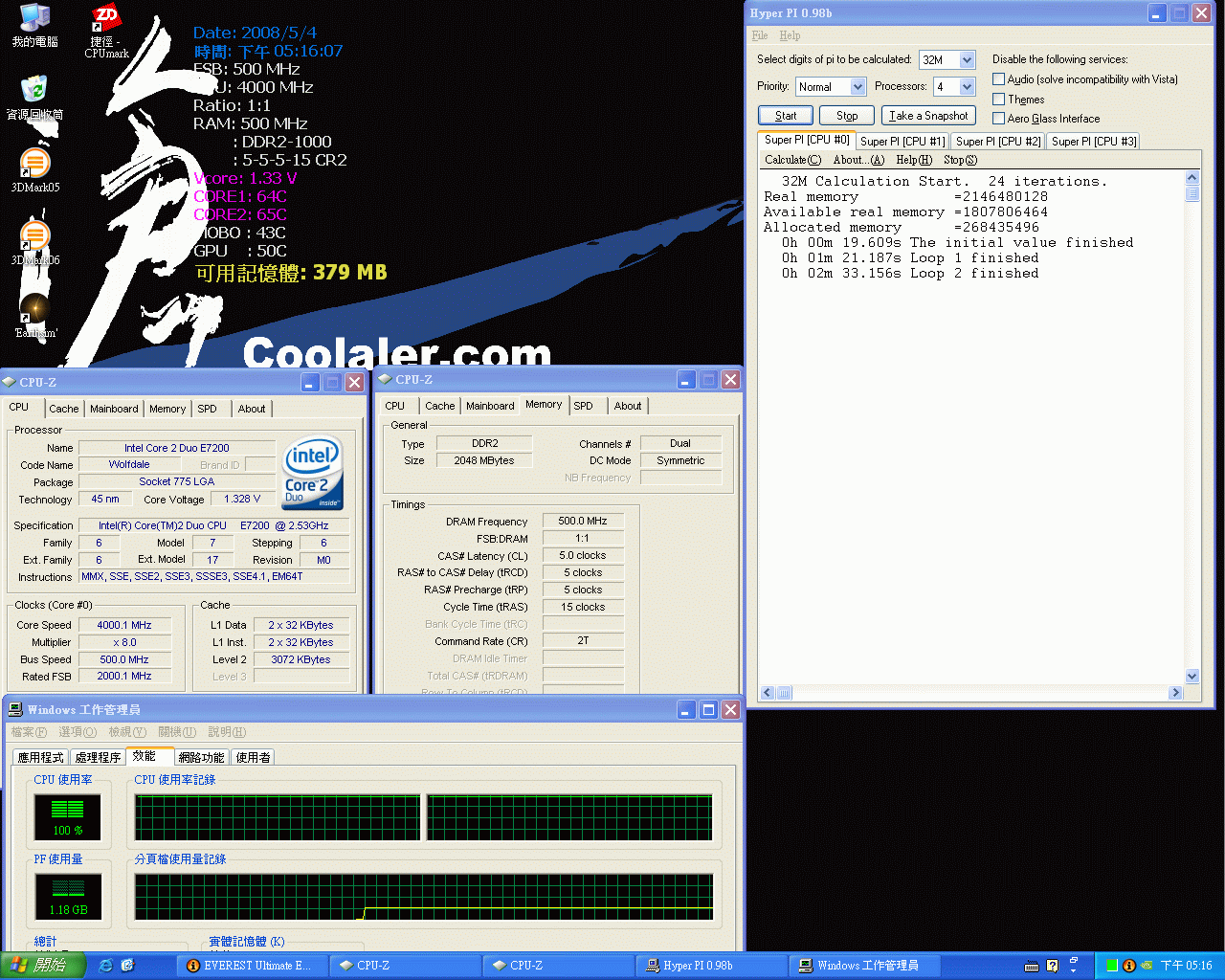Image resolution: width=1225 pixels, height=980 pixels.
Task: Click the Start button in Hyper PI
Action: pos(786,116)
